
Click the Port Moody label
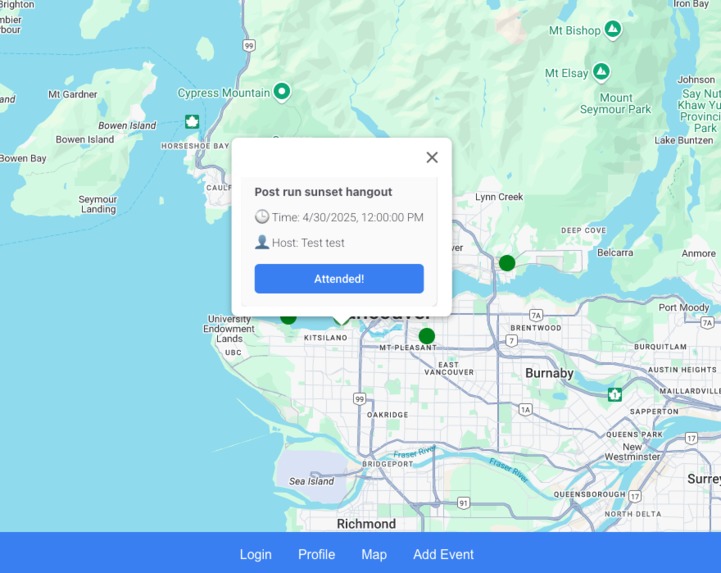click(684, 307)
